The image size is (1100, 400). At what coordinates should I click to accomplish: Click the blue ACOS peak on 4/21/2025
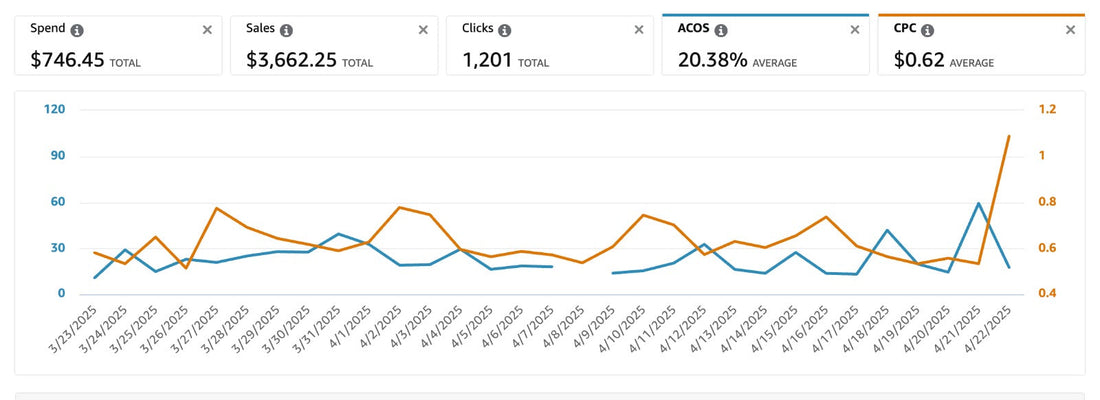tap(978, 204)
